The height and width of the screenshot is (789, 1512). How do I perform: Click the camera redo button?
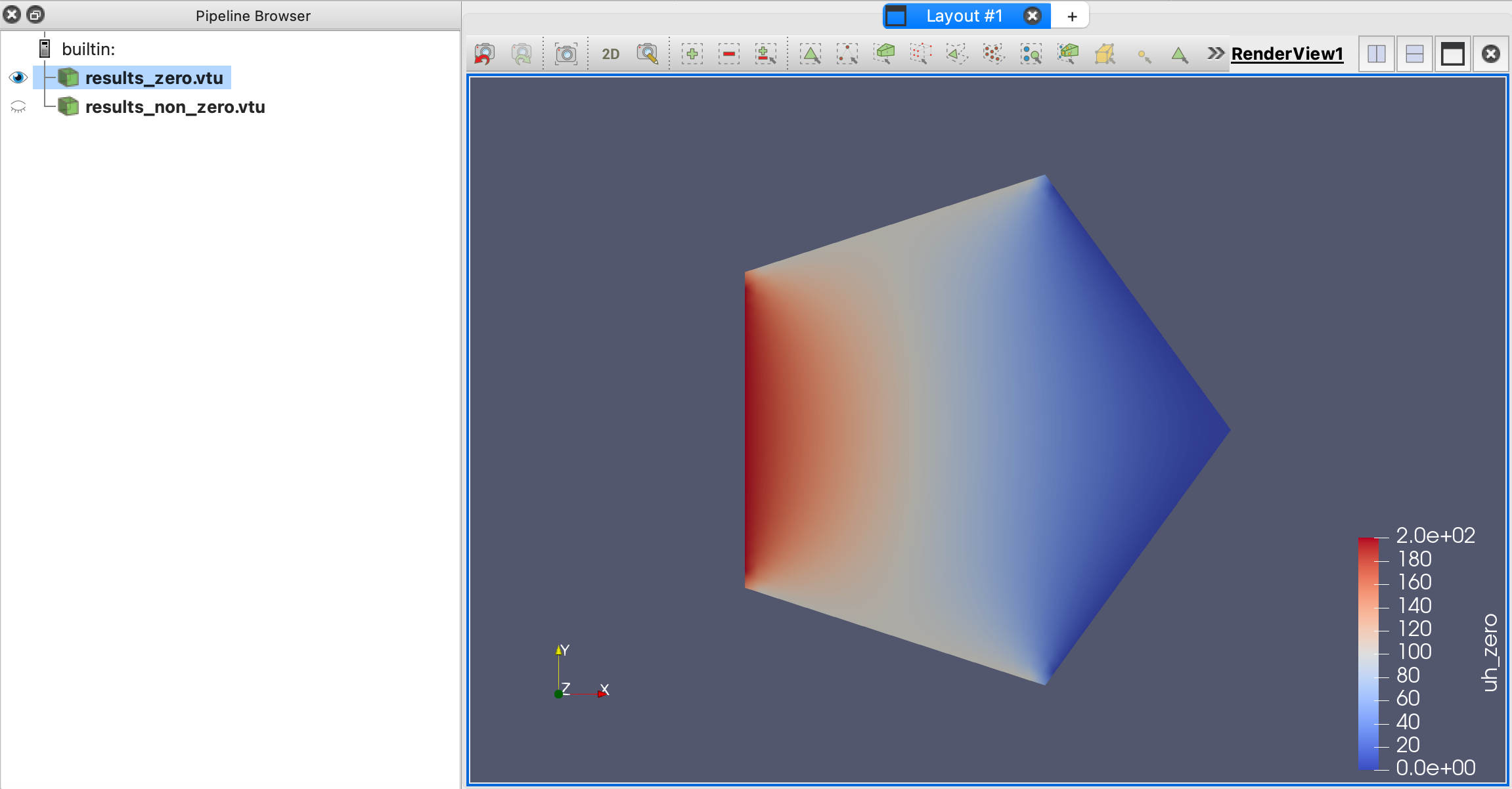pyautogui.click(x=522, y=54)
